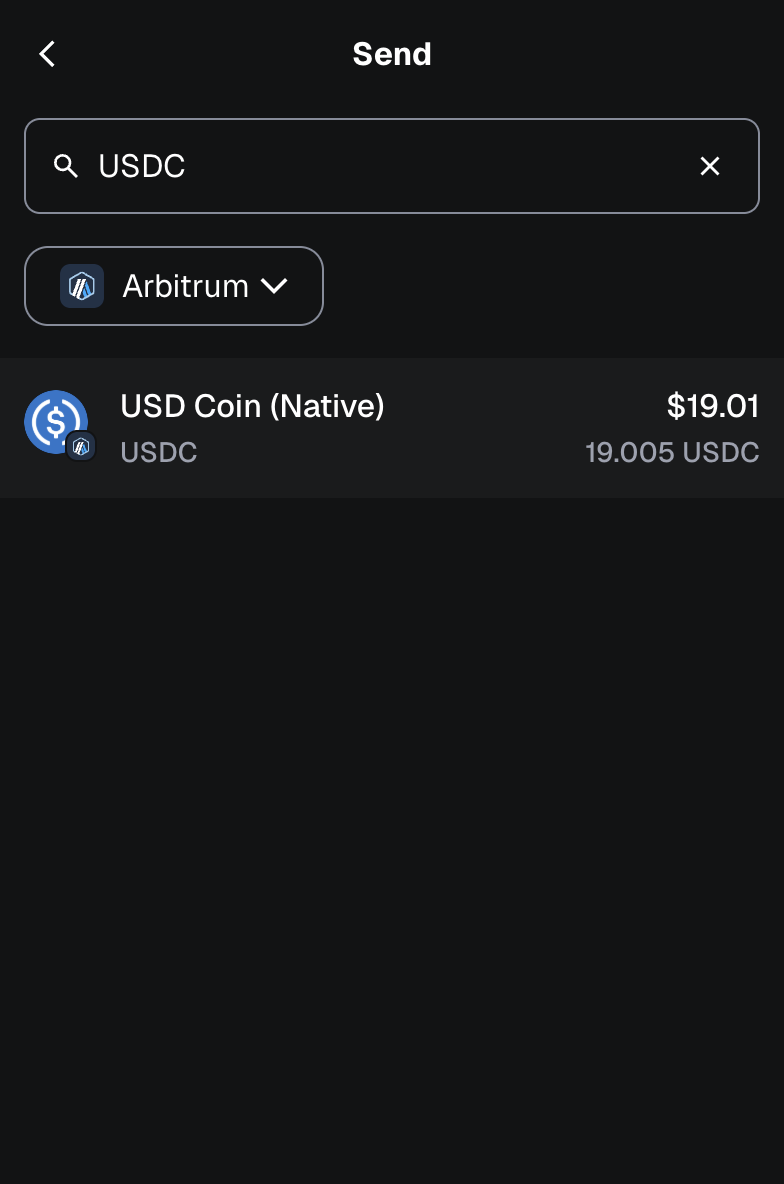Viewport: 784px width, 1184px height.
Task: Open the Arbitrum network selector pill
Action: [x=174, y=286]
